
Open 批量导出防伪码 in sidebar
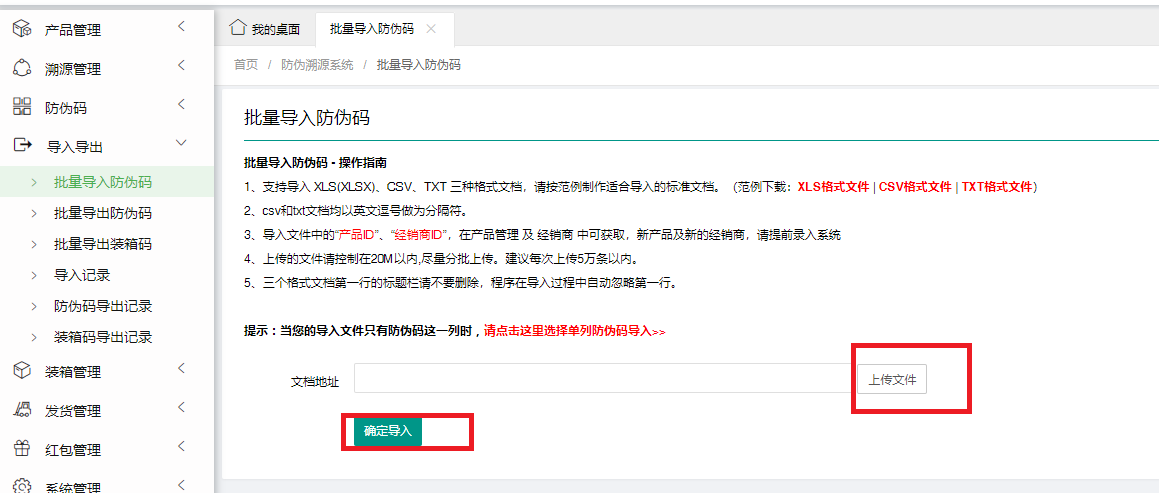103,213
